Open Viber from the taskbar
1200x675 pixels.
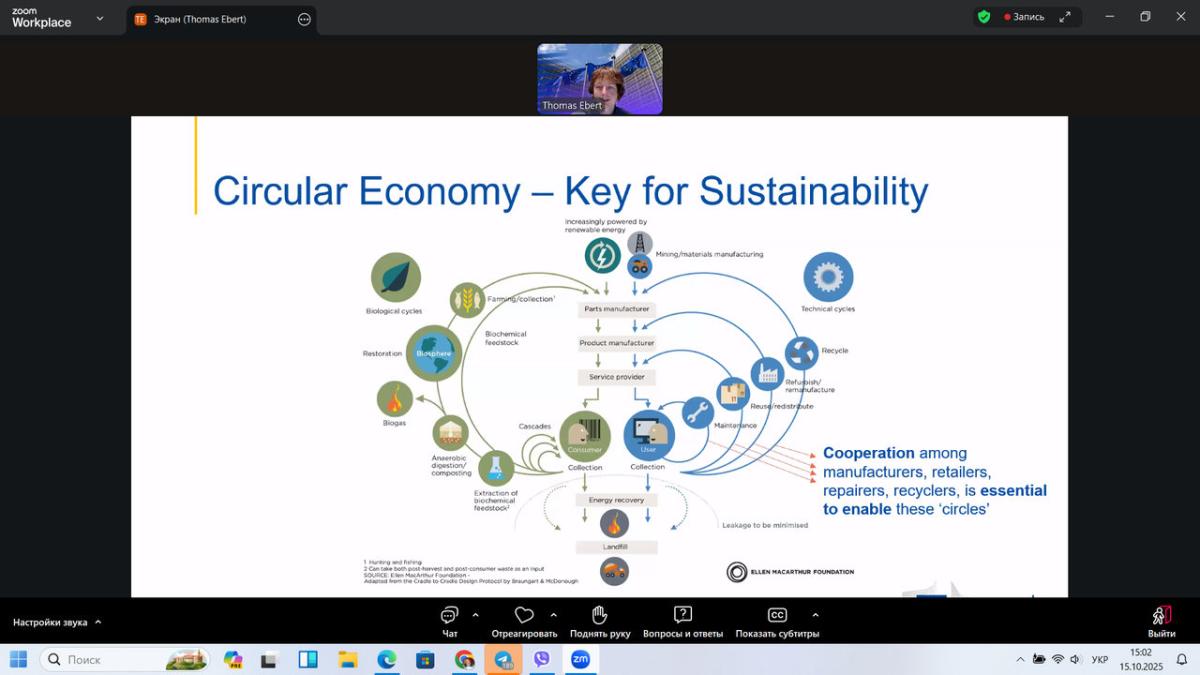tap(541, 659)
